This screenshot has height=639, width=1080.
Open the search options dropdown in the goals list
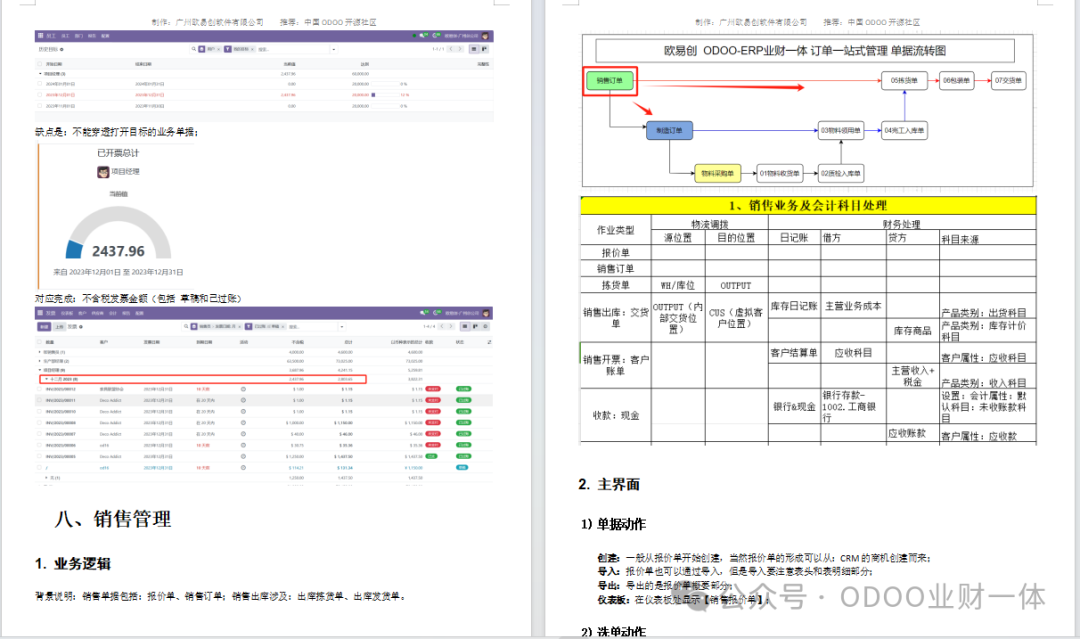(334, 49)
